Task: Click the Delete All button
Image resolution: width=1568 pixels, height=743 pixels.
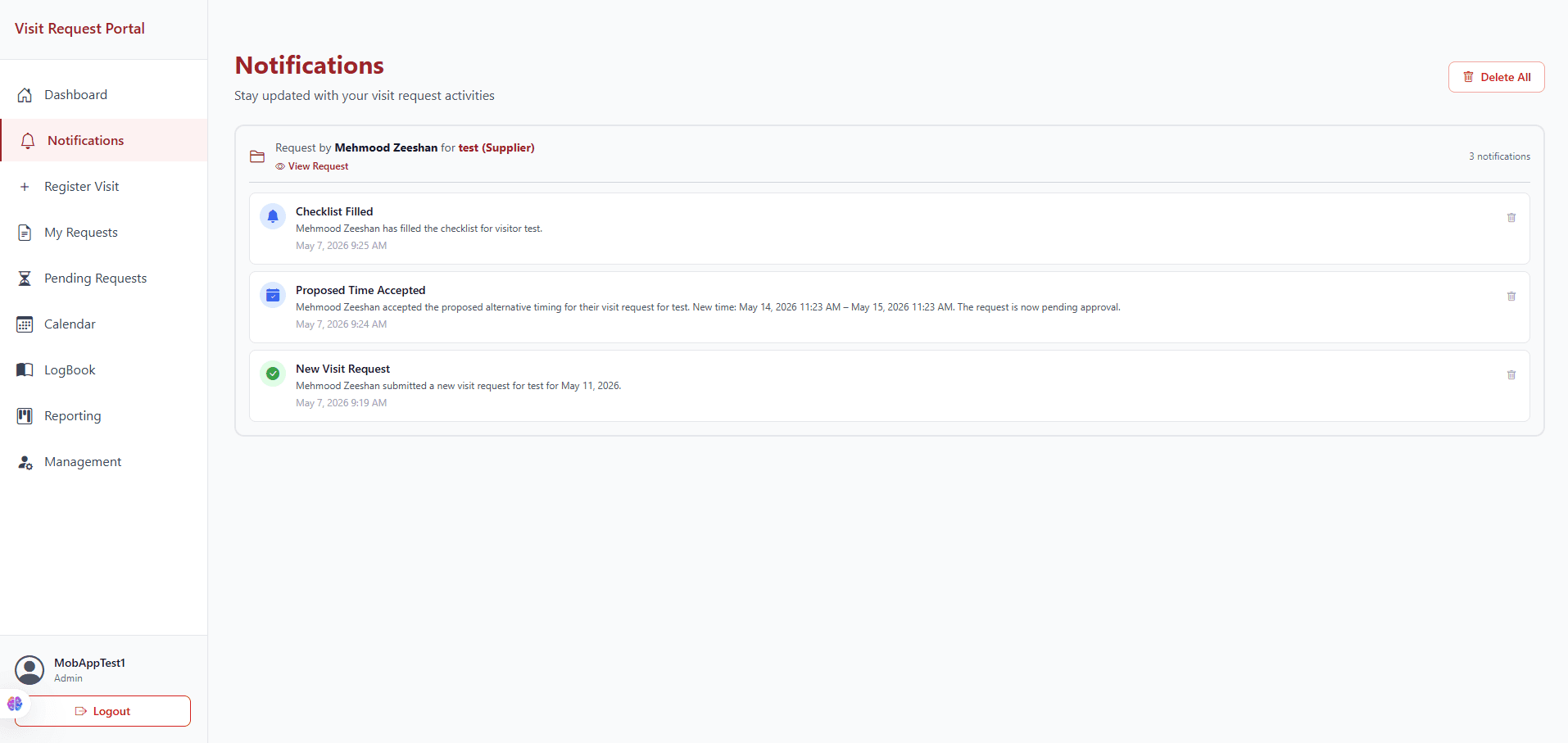Action: click(x=1496, y=77)
